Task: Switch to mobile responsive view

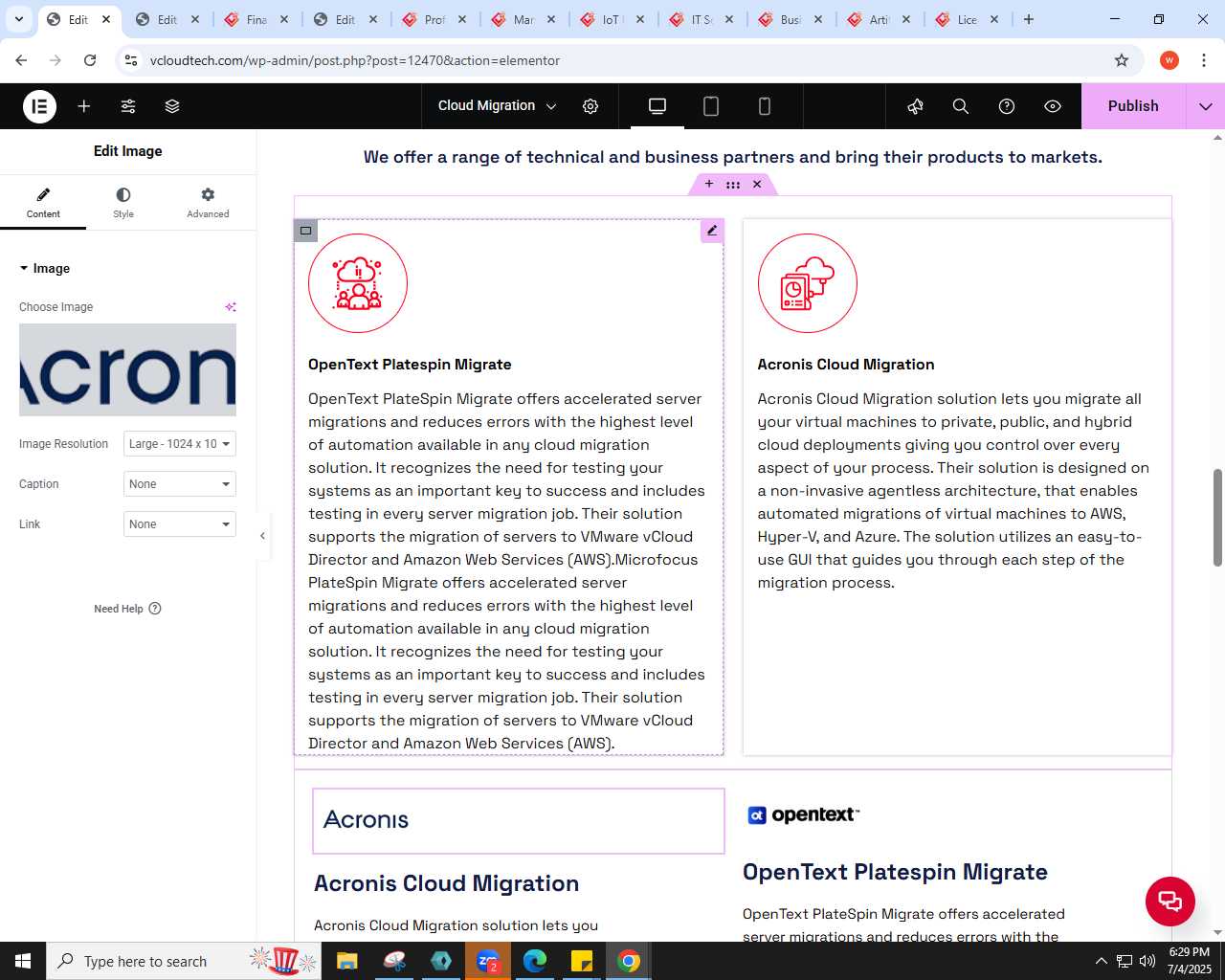Action: click(765, 106)
